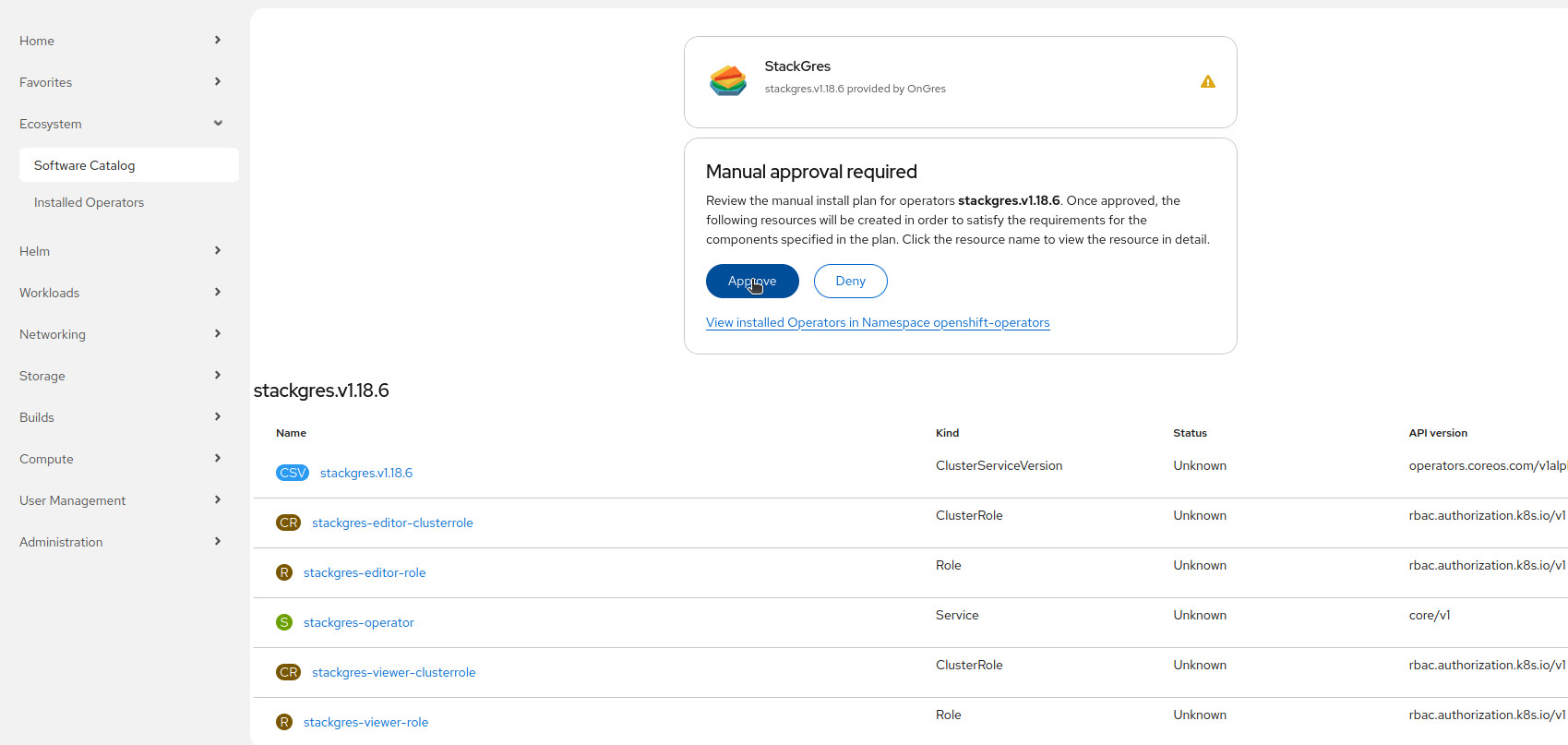Click the Name column header
This screenshot has width=1568, height=745.
click(291, 433)
